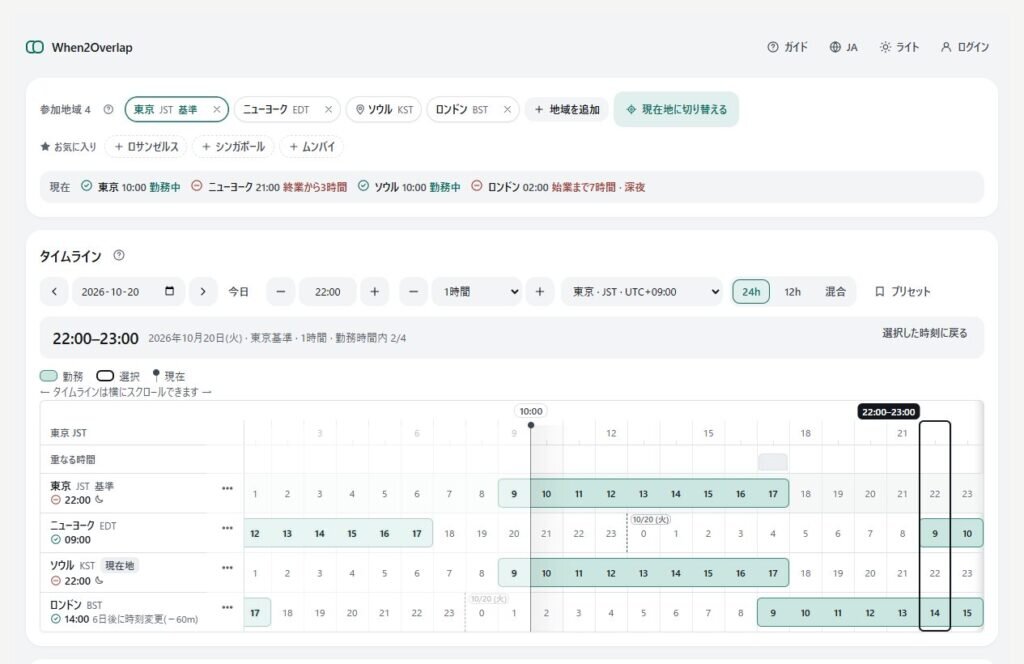This screenshot has width=1024, height=664.
Task: Open the ログイン page
Action: click(965, 47)
